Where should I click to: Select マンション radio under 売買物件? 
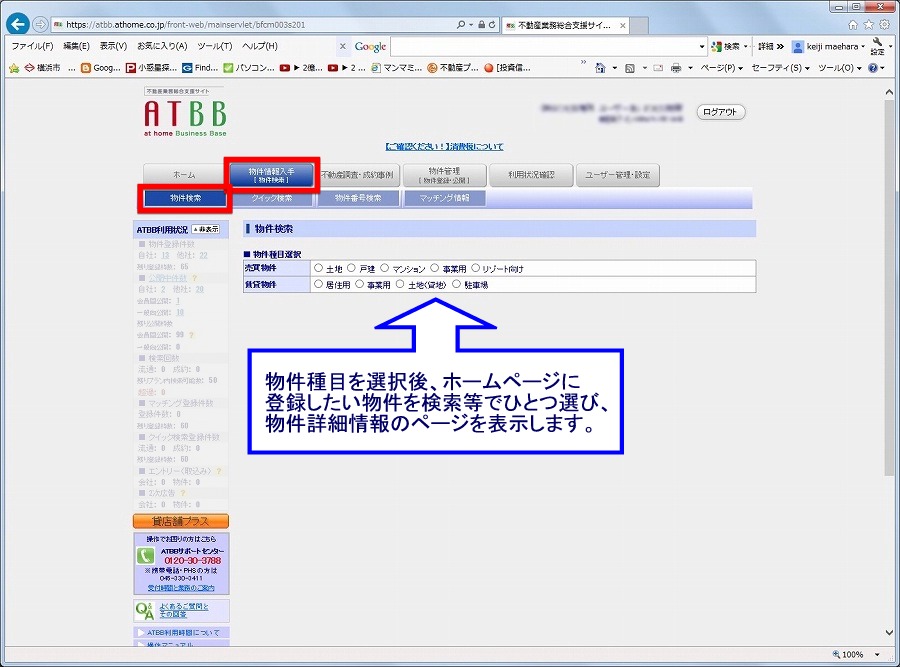tap(385, 268)
